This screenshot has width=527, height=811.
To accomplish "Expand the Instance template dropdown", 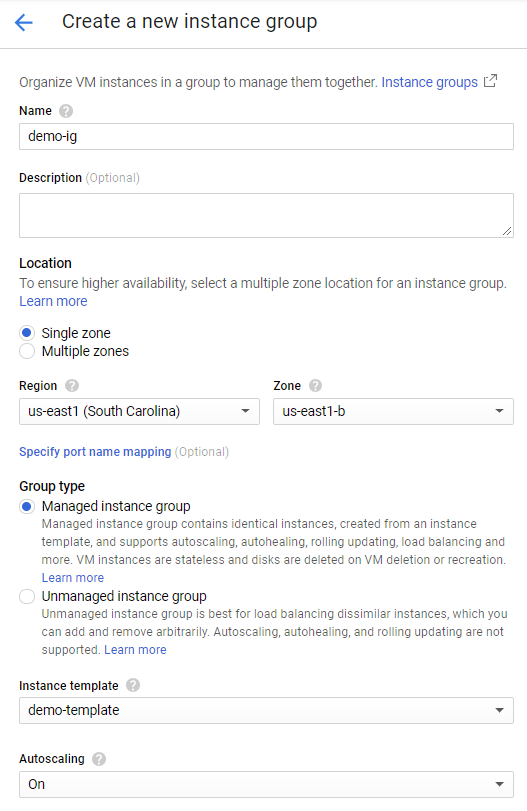I will pyautogui.click(x=266, y=710).
